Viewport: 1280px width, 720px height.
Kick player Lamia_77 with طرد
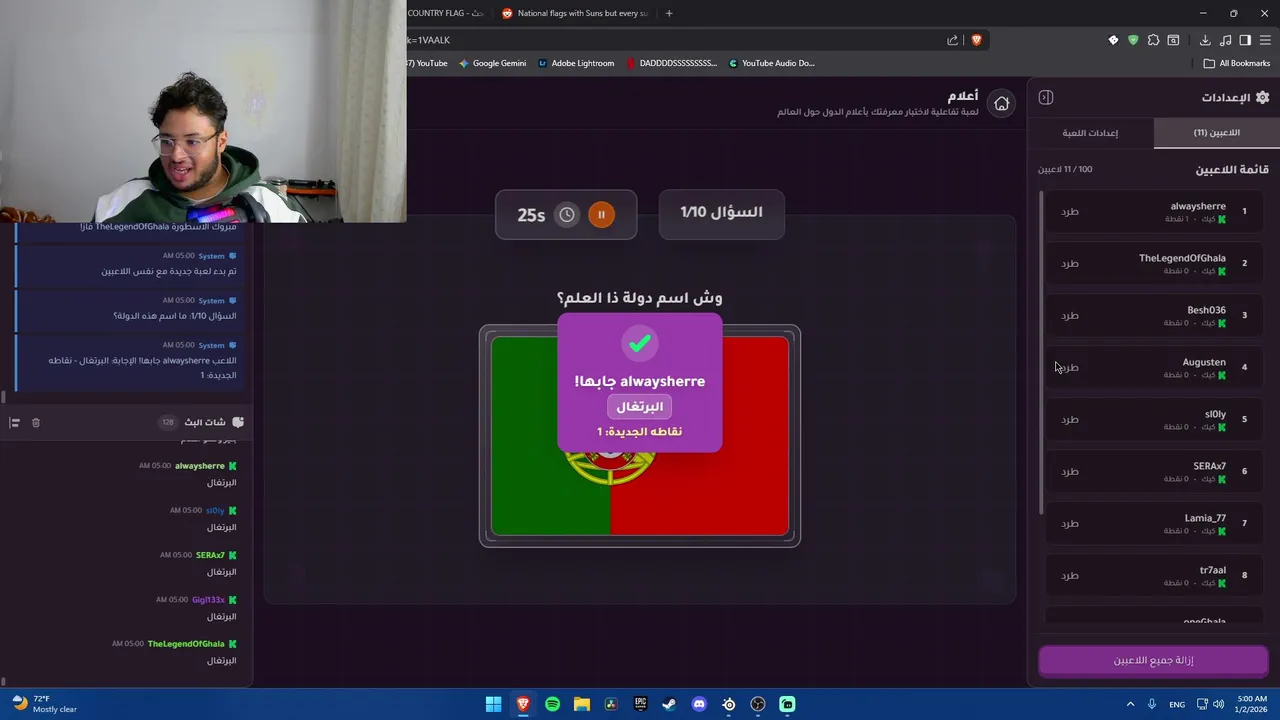pos(1069,524)
